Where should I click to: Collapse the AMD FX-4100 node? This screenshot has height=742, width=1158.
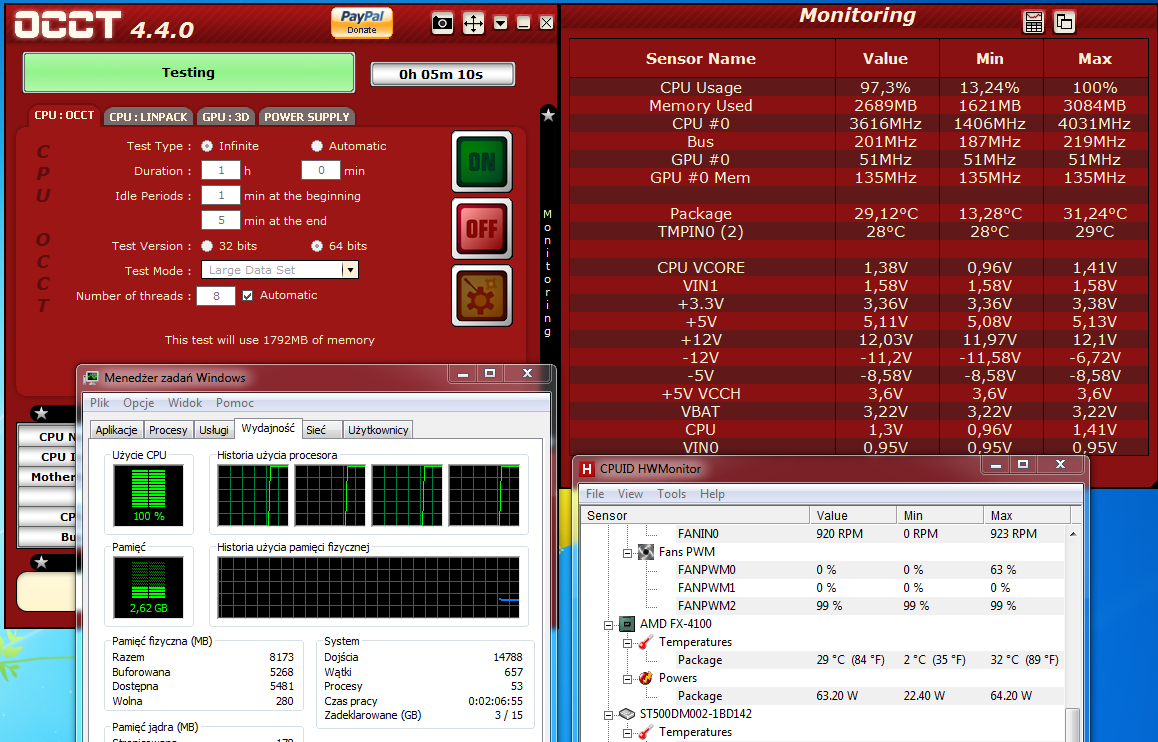609,625
